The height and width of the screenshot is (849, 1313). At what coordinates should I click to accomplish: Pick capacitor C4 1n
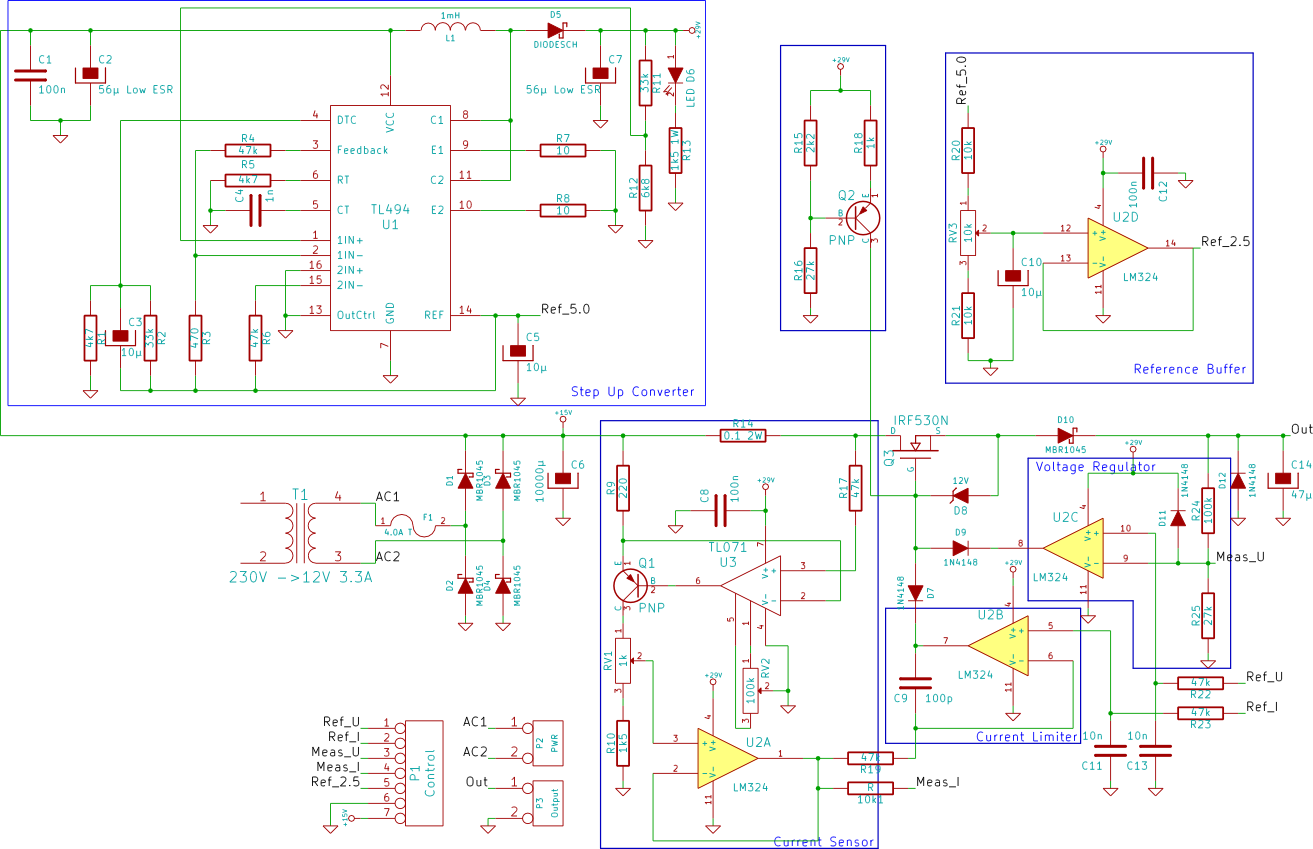(x=255, y=210)
